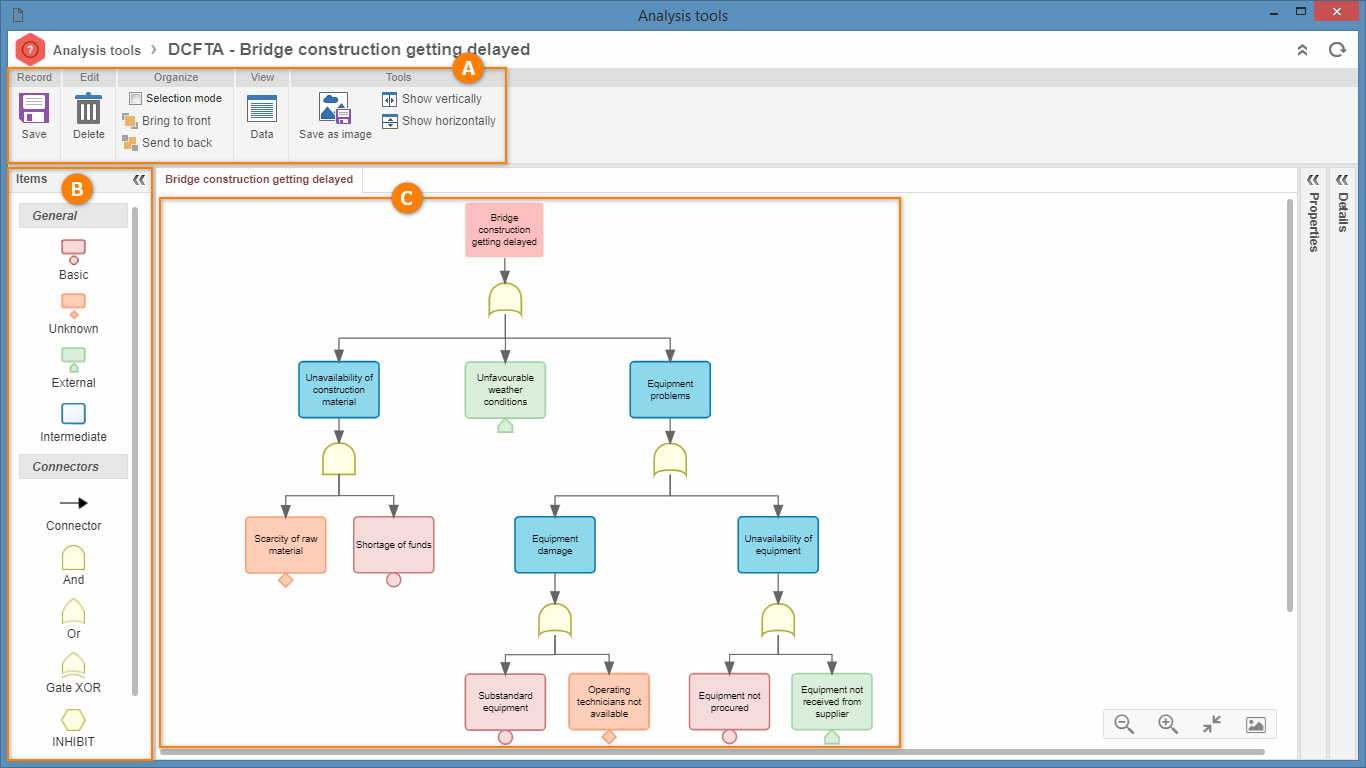
Task: Enable Selection mode checkbox
Action: pyautogui.click(x=136, y=99)
